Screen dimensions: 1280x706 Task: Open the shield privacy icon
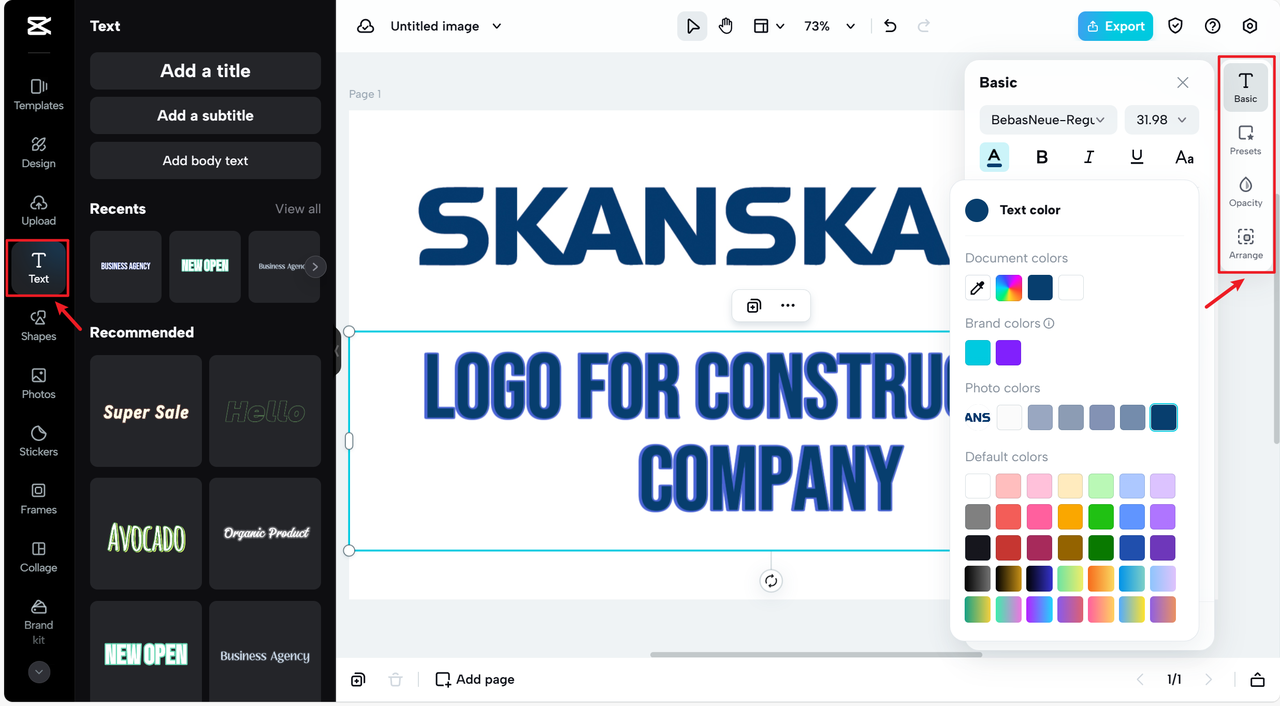tap(1176, 26)
